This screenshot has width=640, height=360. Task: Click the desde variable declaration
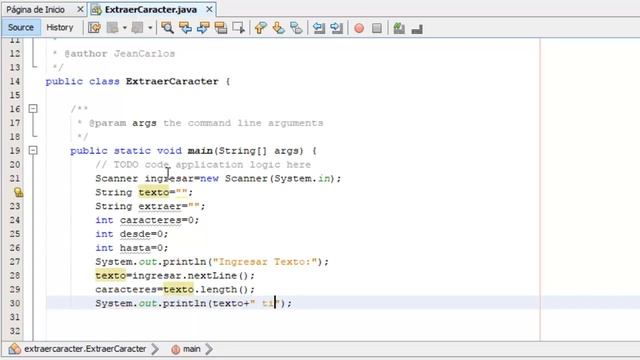(131, 234)
